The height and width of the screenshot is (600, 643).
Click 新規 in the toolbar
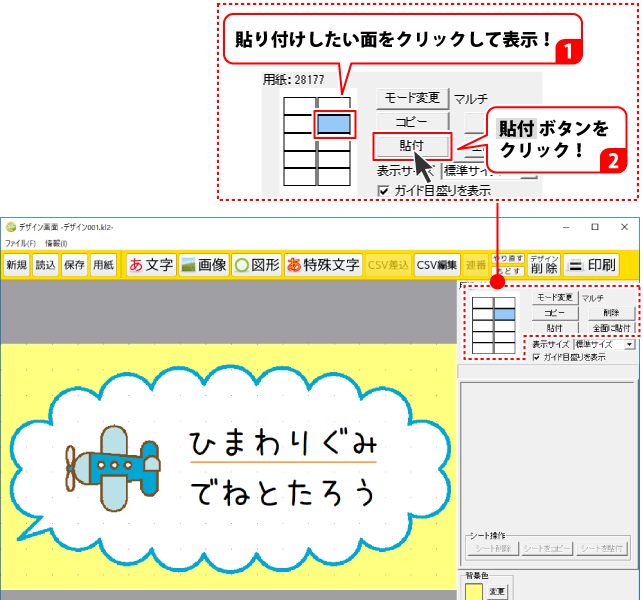16,265
